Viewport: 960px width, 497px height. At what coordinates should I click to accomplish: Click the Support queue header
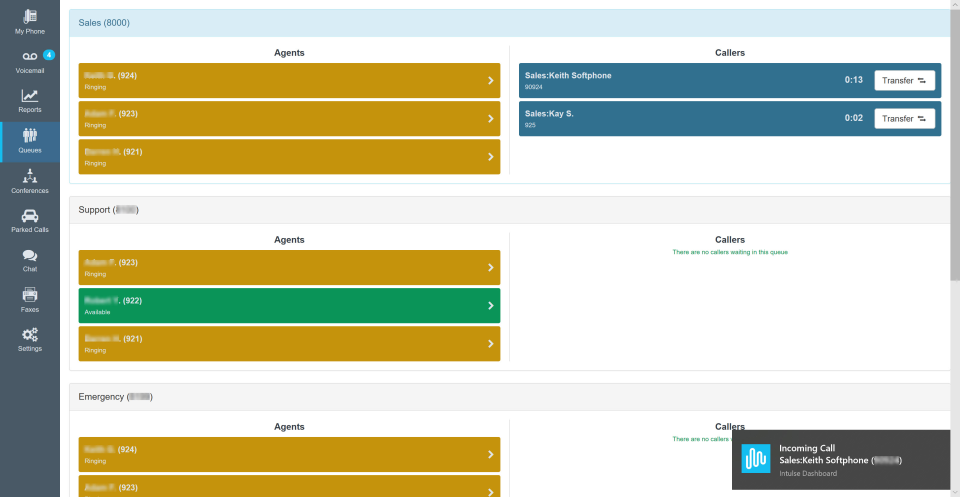point(509,210)
